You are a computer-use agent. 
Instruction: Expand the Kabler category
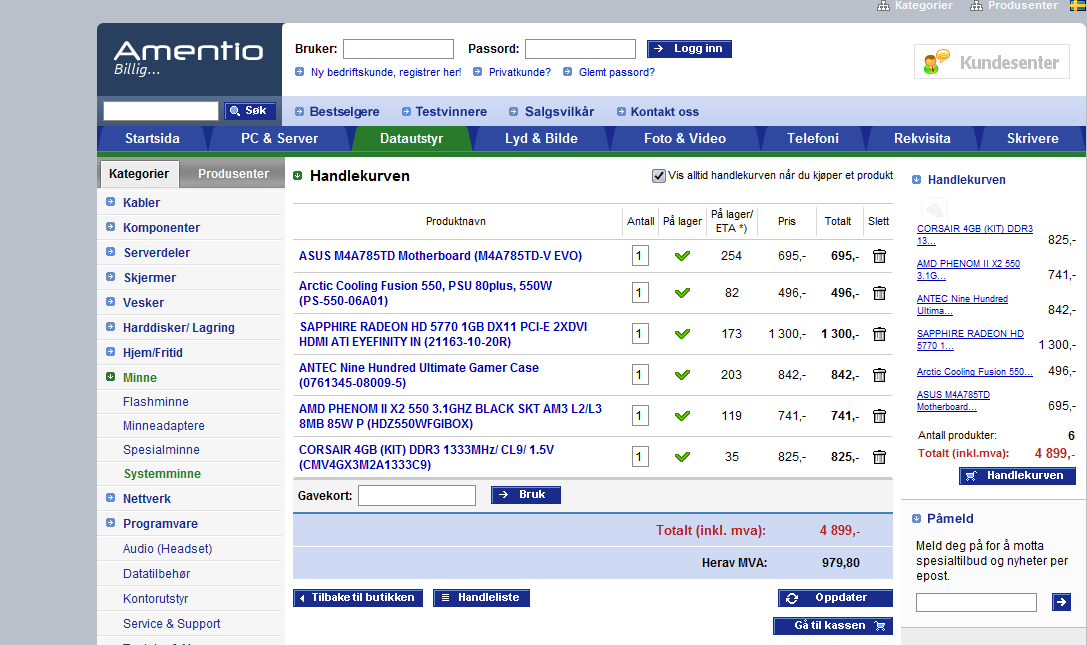(110, 202)
